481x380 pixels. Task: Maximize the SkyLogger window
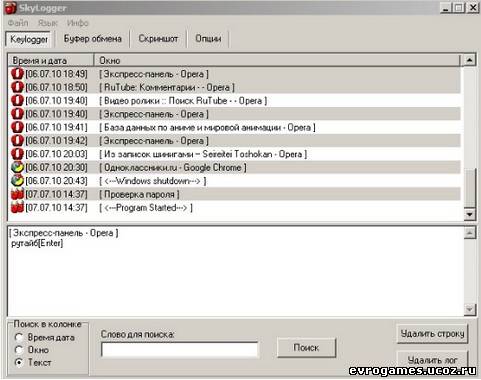459,7
